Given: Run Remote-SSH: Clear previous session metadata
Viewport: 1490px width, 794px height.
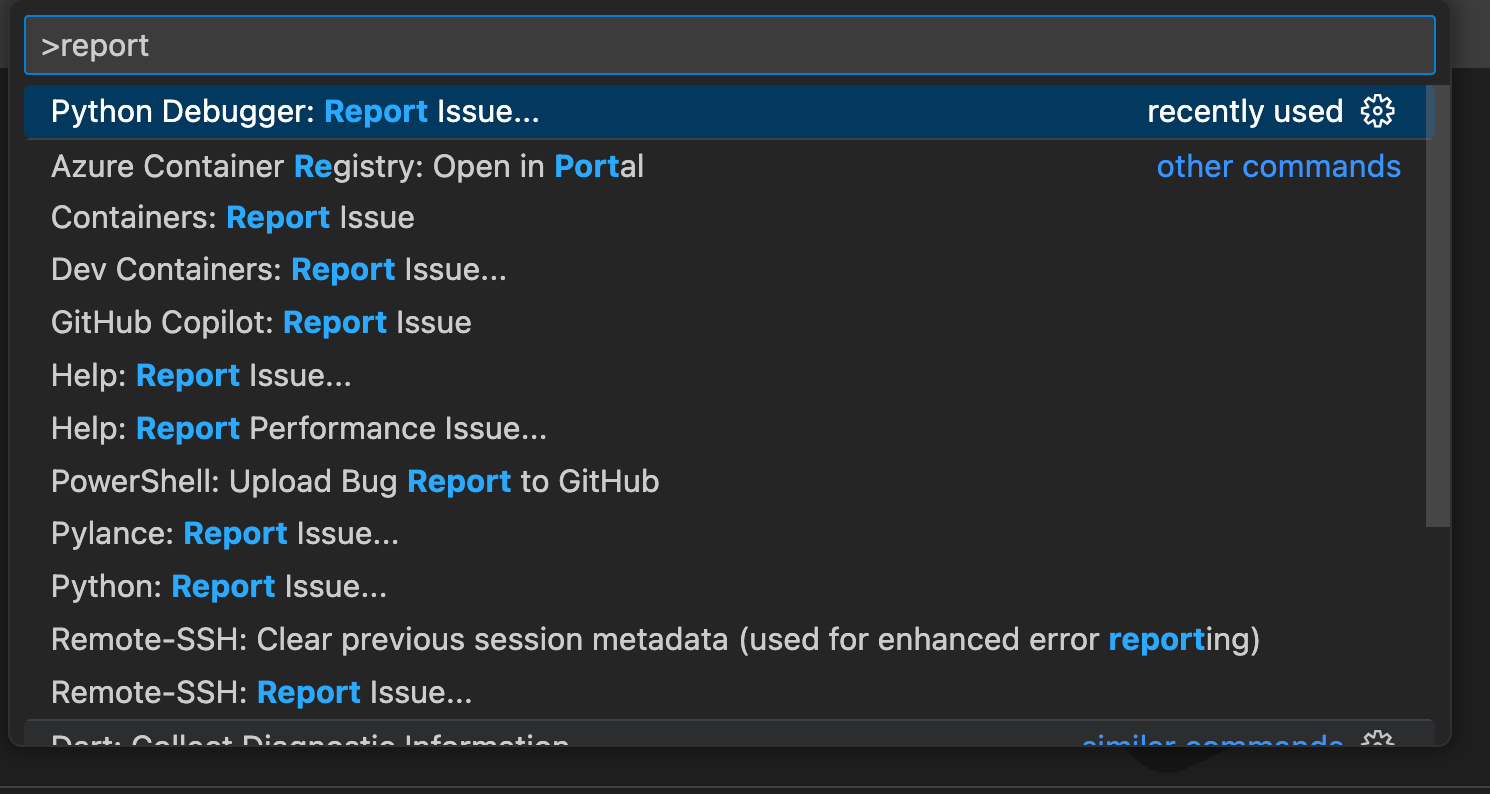Looking at the screenshot, I should [655, 639].
